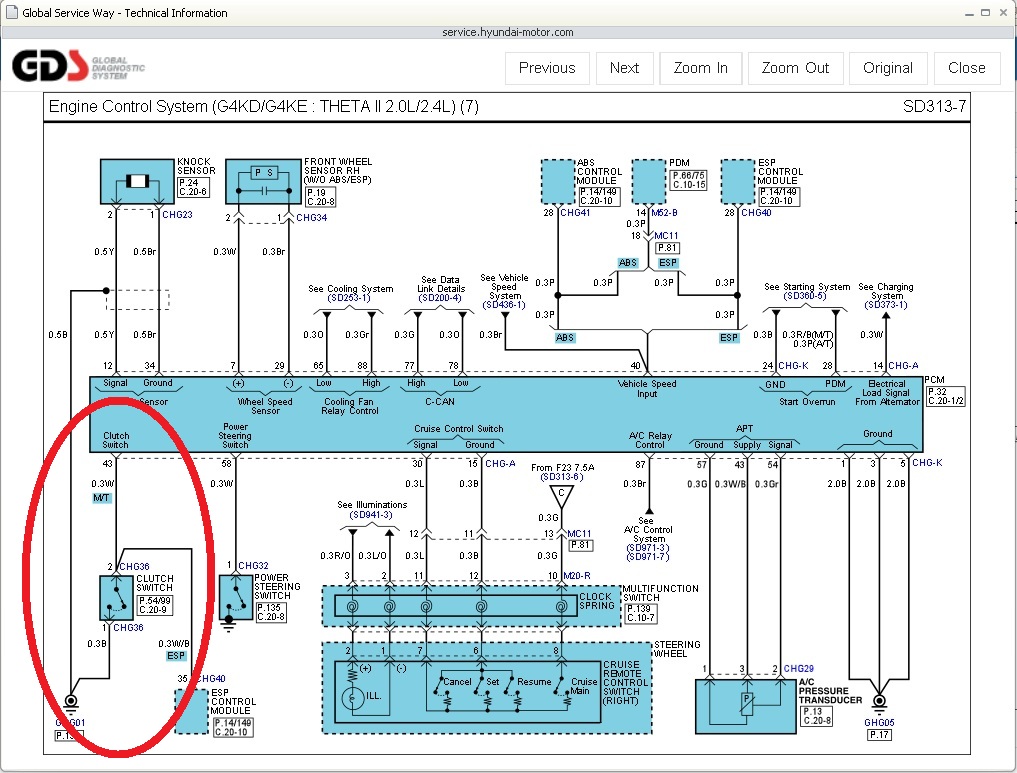
Task: Click the ILL. lamp symbol in cruise switch
Action: (353, 698)
